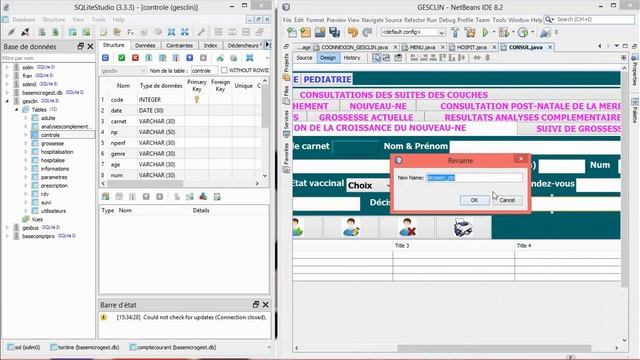Switch to MENU.java editor tab

click(422, 47)
